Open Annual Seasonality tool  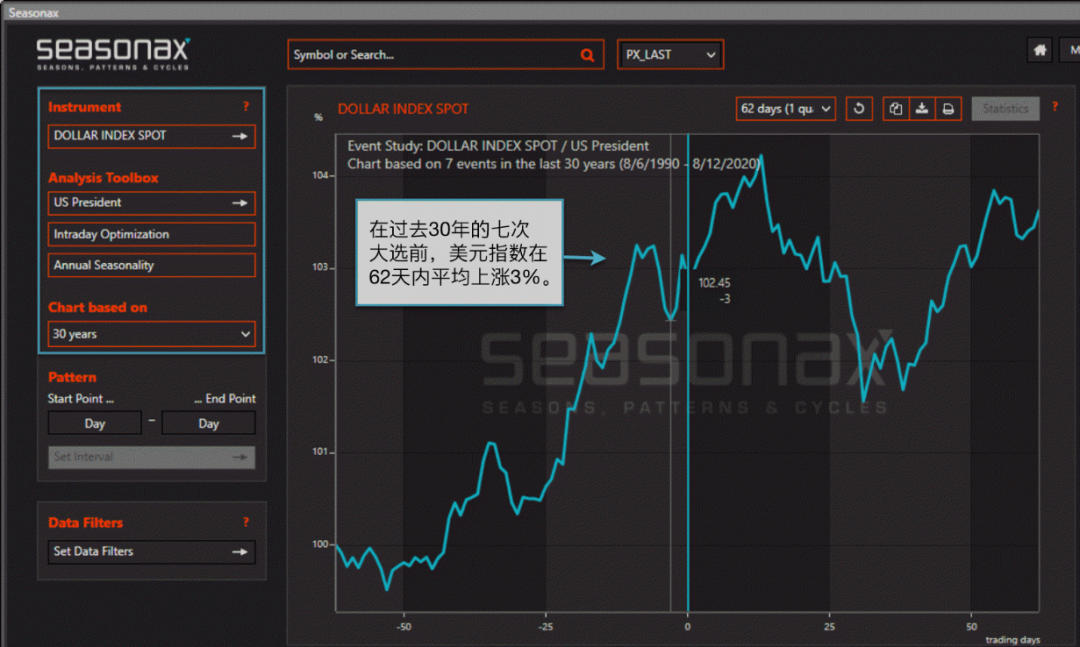(x=152, y=265)
